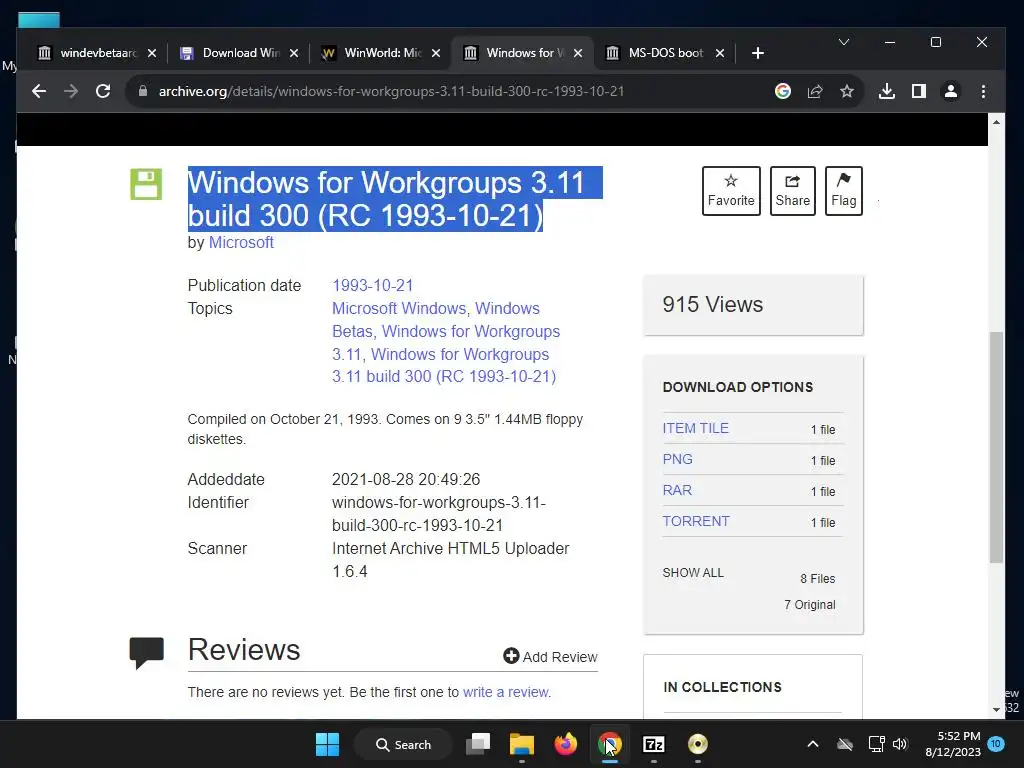
Task: Open Google icon in address bar
Action: [x=782, y=91]
